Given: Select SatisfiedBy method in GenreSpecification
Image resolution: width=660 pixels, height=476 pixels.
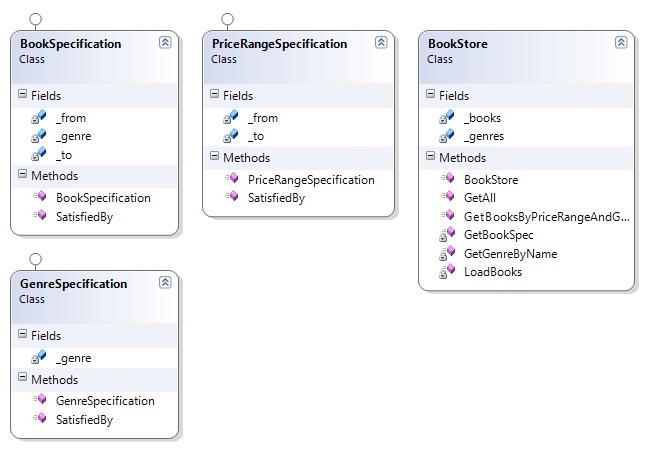Looking at the screenshot, I should pyautogui.click(x=84, y=420).
